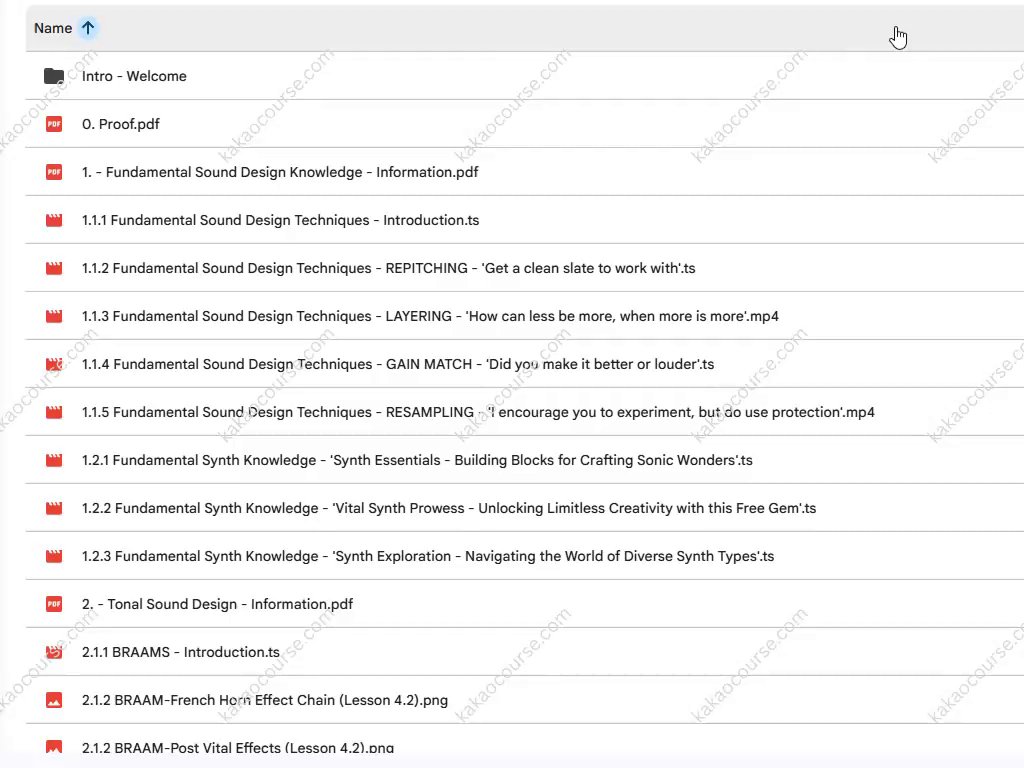Image resolution: width=1024 pixels, height=768 pixels.
Task: Click the image icon for BRAAM-French Horn Effect Chain
Action: [54, 700]
